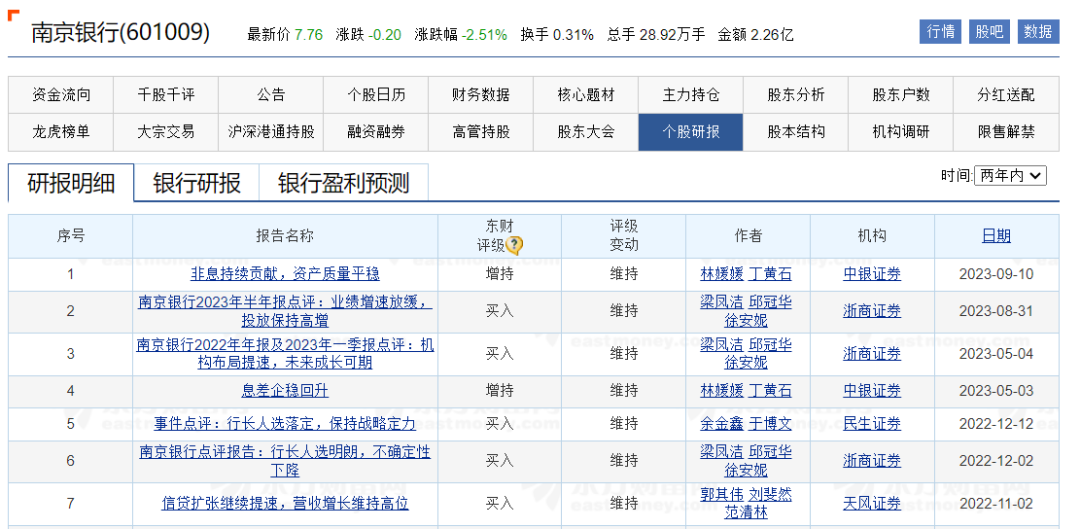This screenshot has width=1080, height=529.
Task: Open the 股本结构 menu item
Action: click(x=796, y=132)
